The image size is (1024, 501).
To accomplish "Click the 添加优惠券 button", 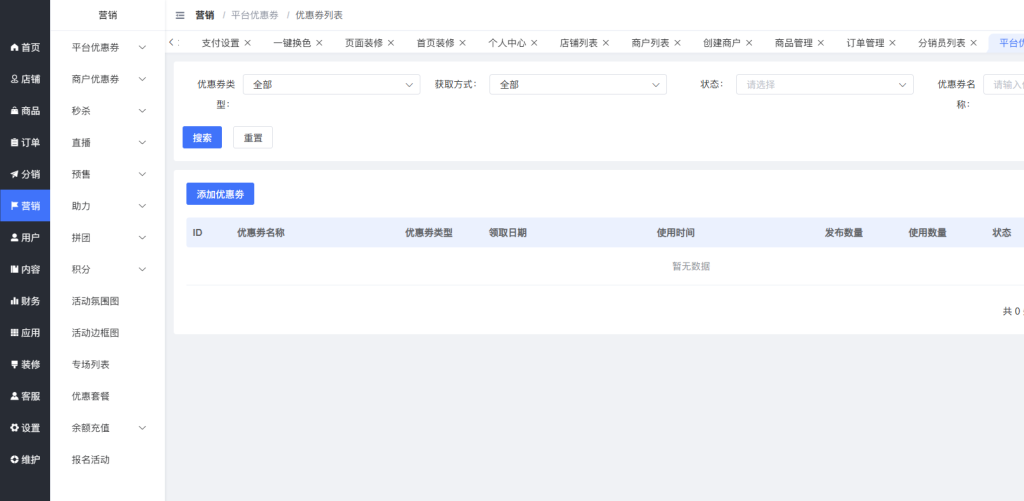I will 220,194.
